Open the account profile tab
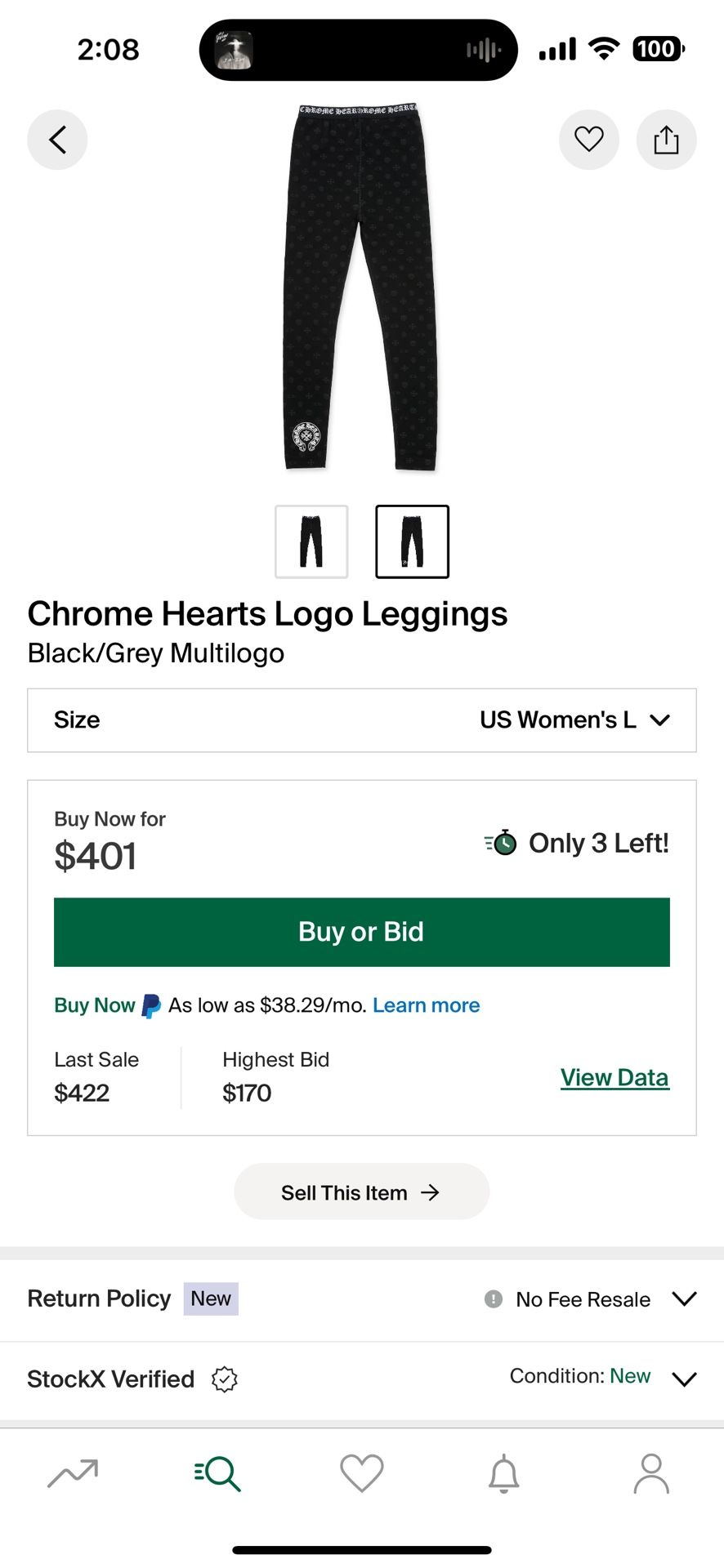 pyautogui.click(x=651, y=1473)
